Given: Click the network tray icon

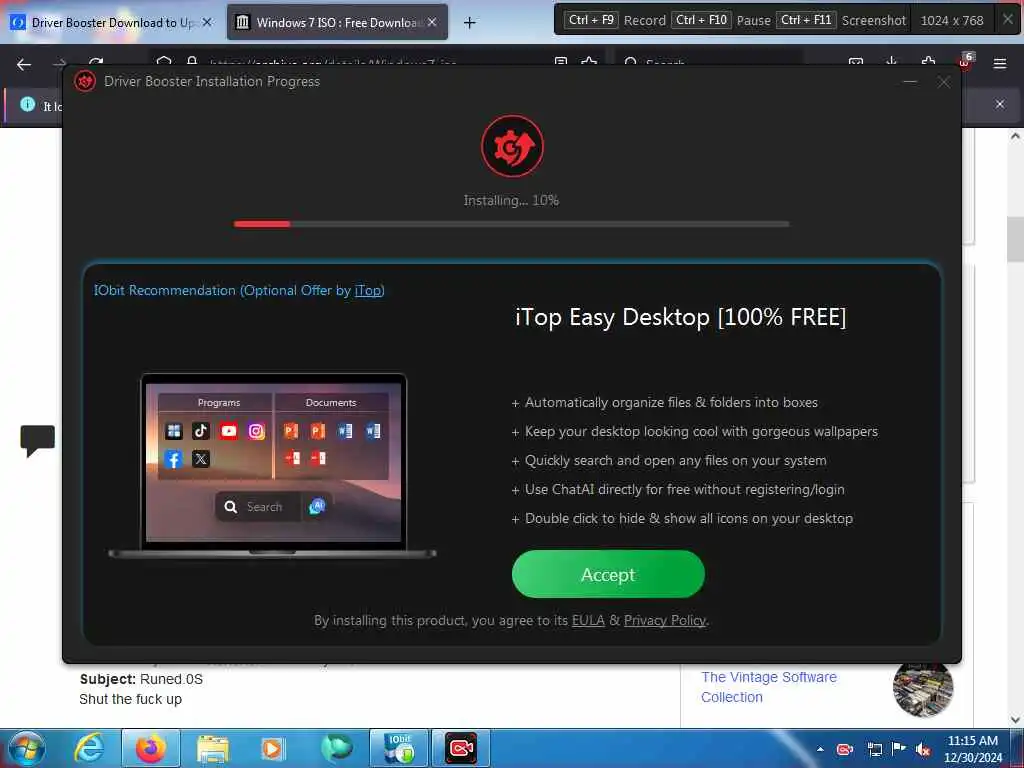Looking at the screenshot, I should [874, 749].
